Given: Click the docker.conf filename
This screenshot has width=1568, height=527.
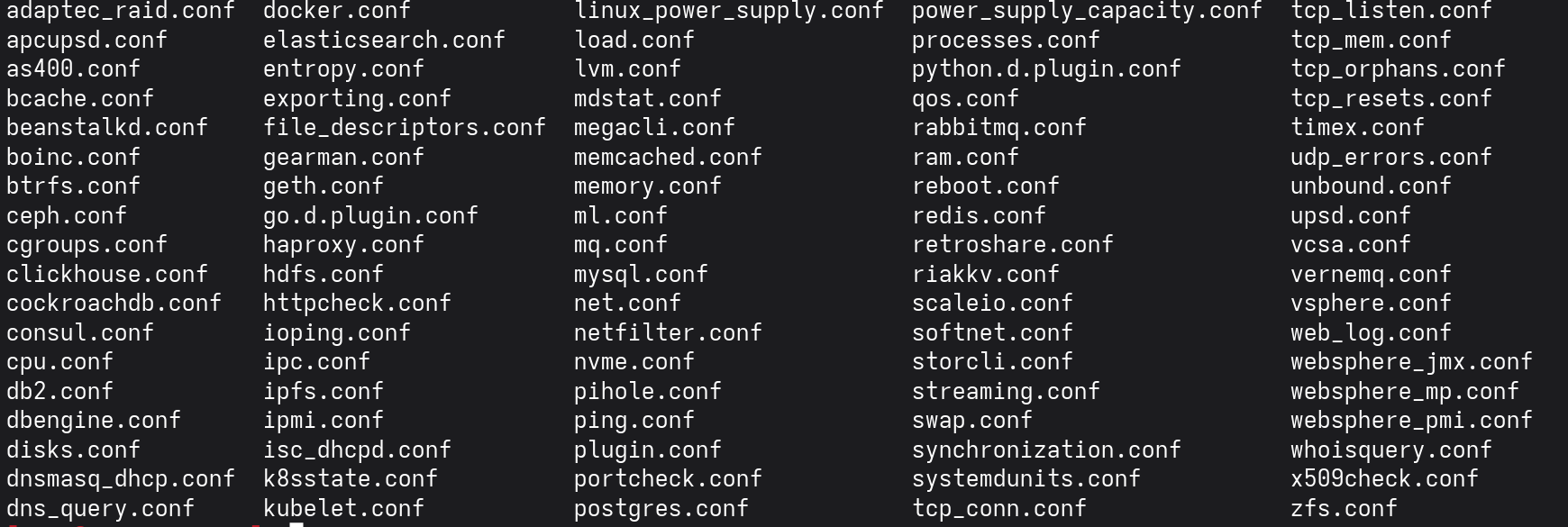Looking at the screenshot, I should [x=336, y=11].
